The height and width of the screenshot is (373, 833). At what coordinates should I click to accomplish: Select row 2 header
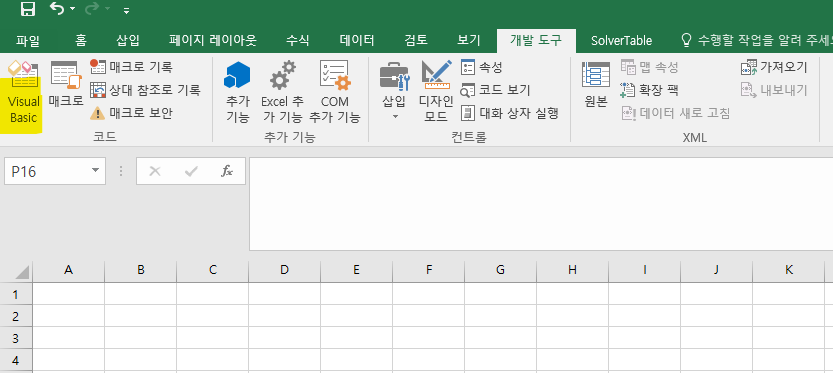coord(15,316)
